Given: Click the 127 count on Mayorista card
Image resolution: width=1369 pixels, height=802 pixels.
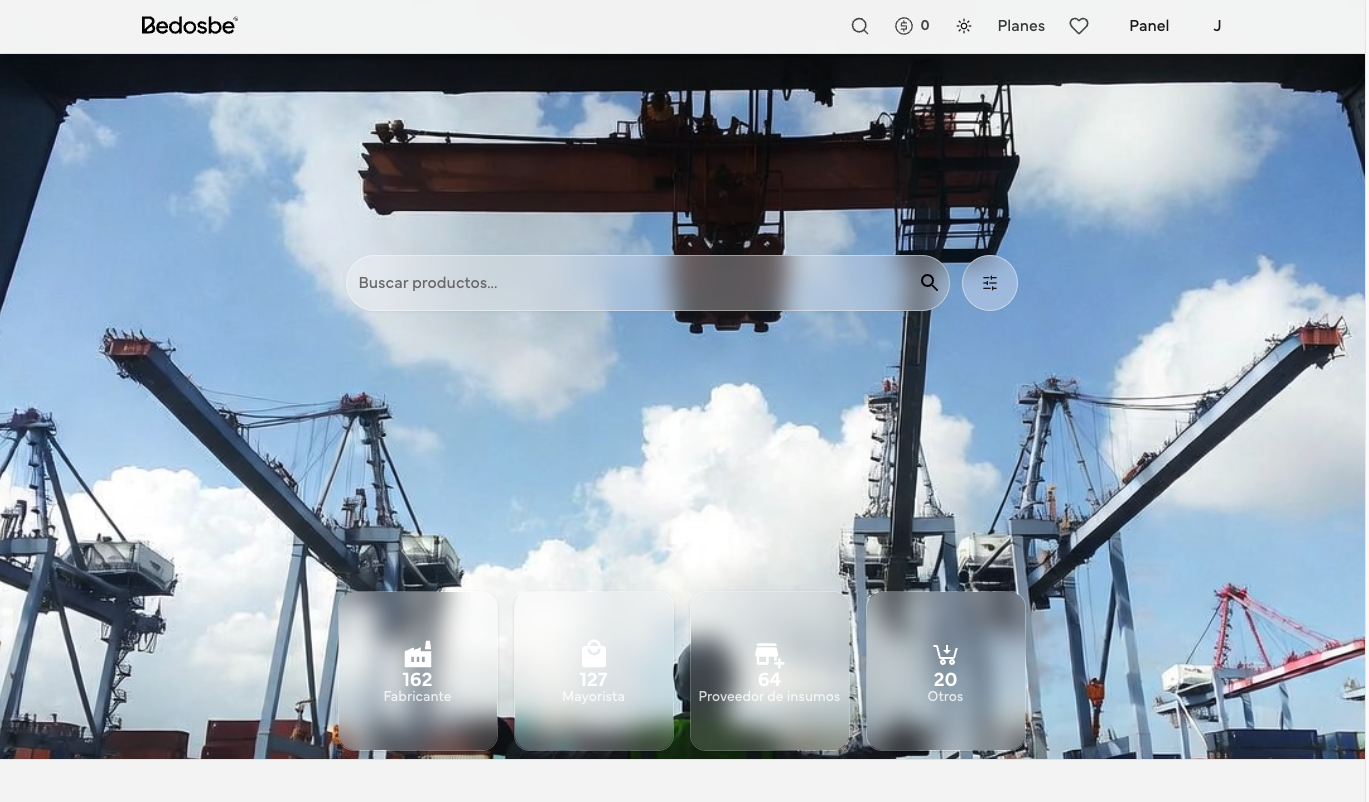Looking at the screenshot, I should pos(593,680).
